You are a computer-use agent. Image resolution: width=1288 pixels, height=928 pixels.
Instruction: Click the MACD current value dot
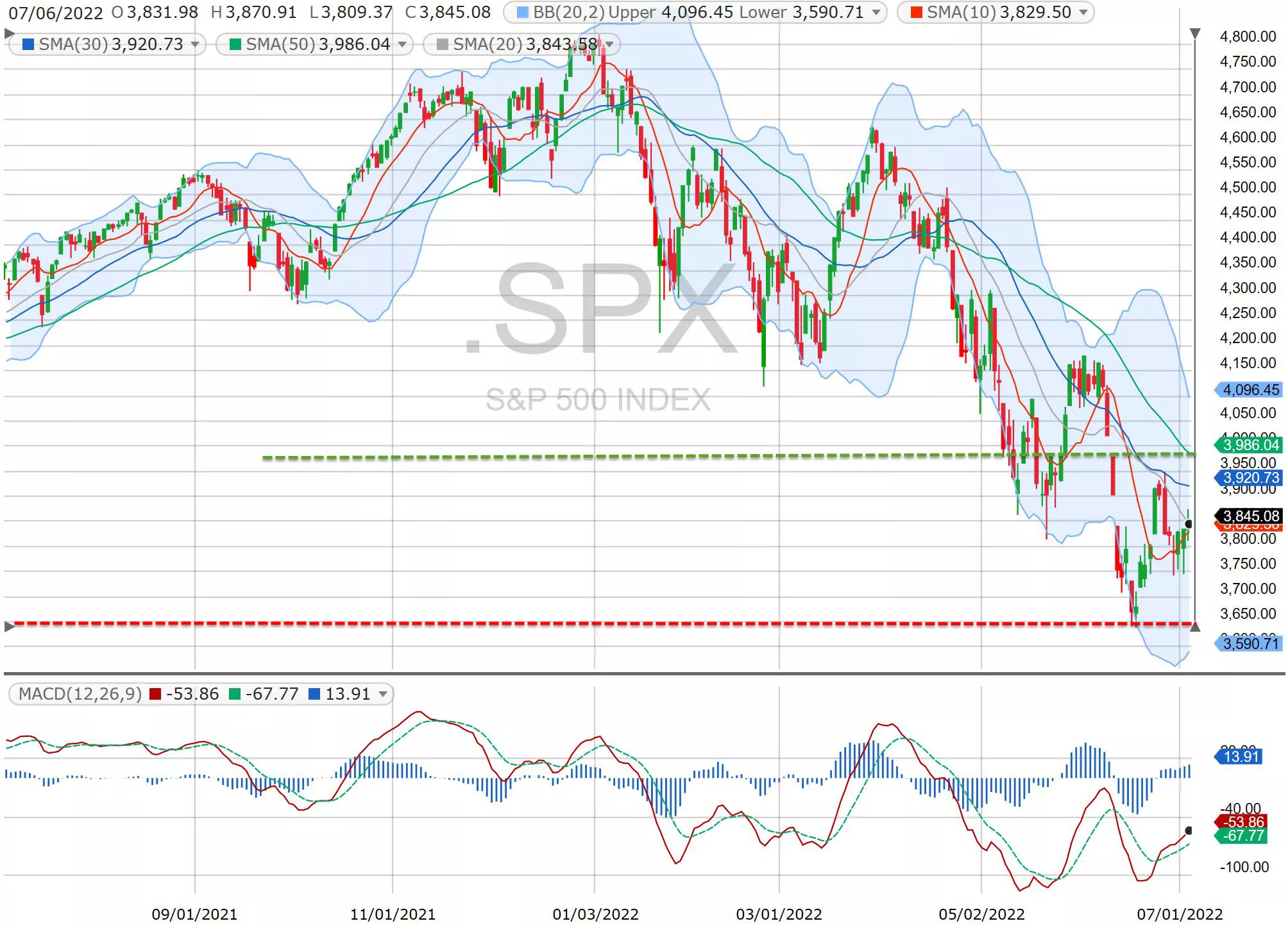pos(1189,831)
